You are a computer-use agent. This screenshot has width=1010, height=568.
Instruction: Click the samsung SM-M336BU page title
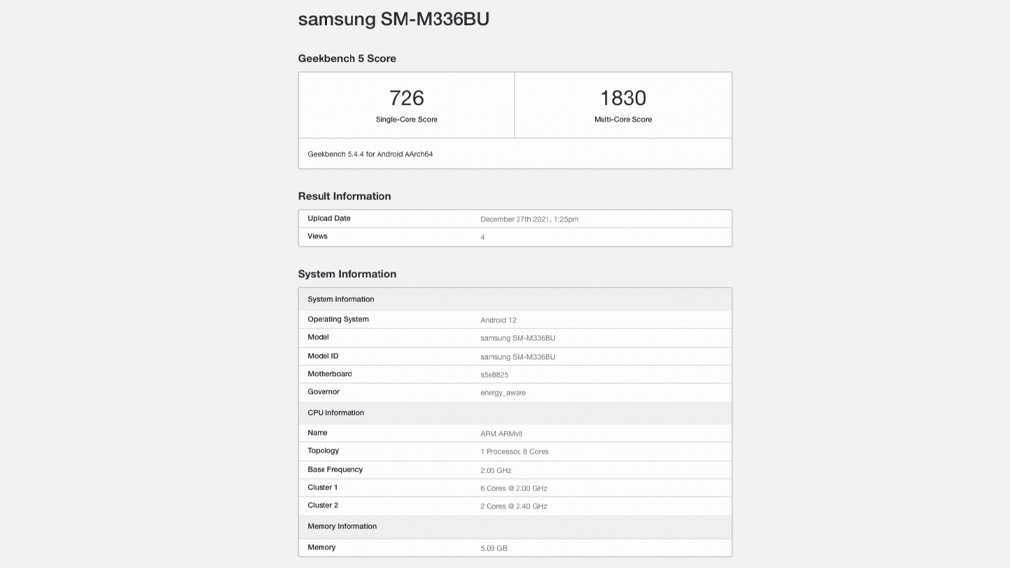[x=393, y=19]
